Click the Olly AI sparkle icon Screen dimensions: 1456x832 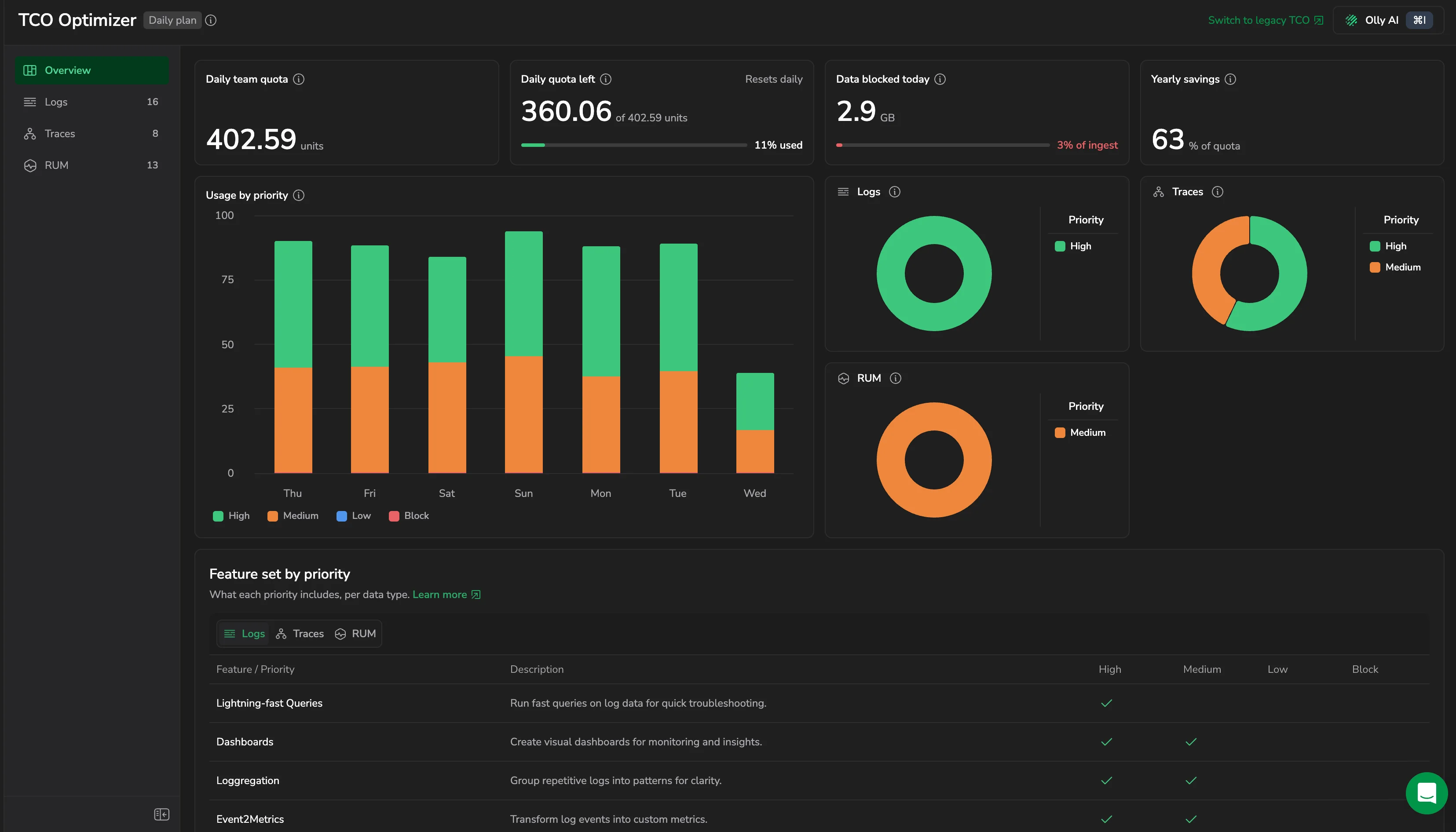(1351, 20)
